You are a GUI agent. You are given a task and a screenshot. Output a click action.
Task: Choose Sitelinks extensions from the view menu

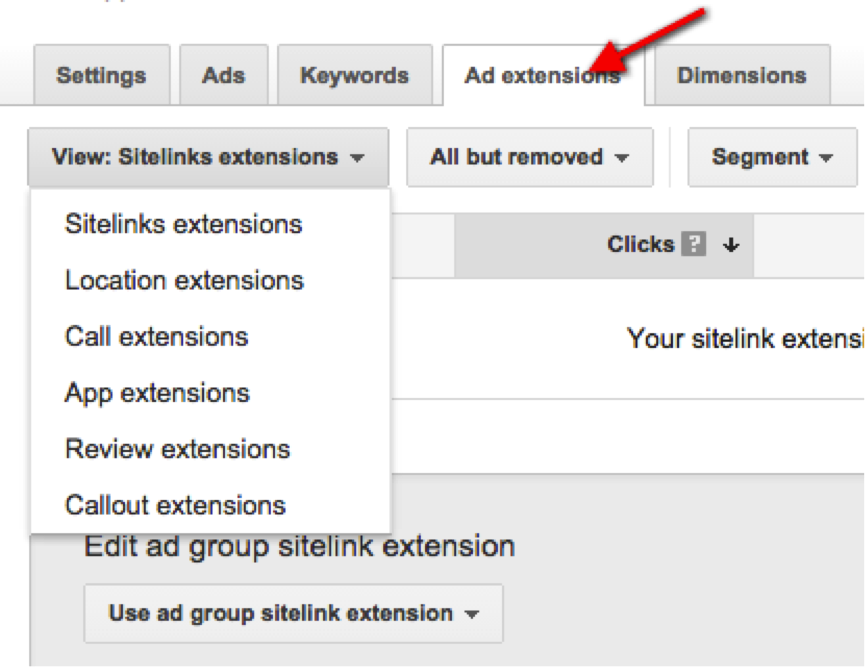(184, 224)
